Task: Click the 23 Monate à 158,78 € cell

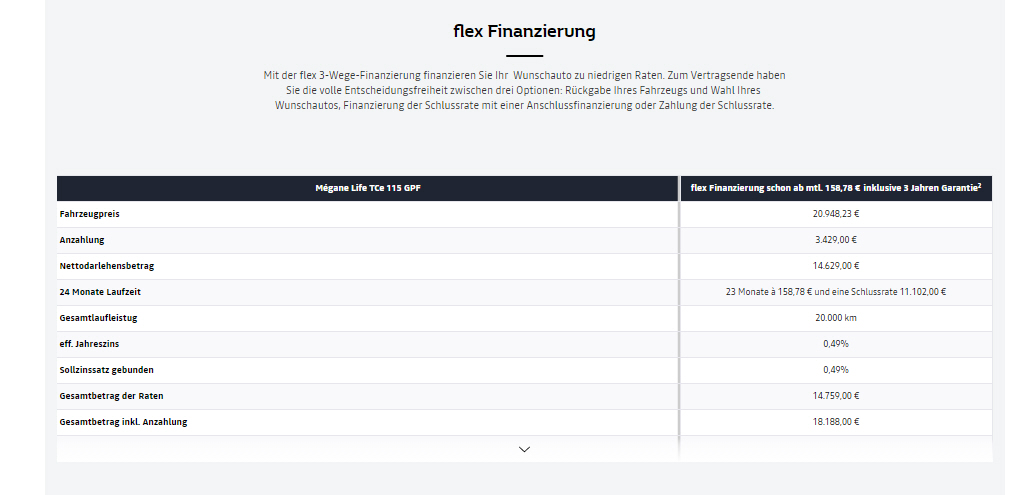Action: pos(836,292)
